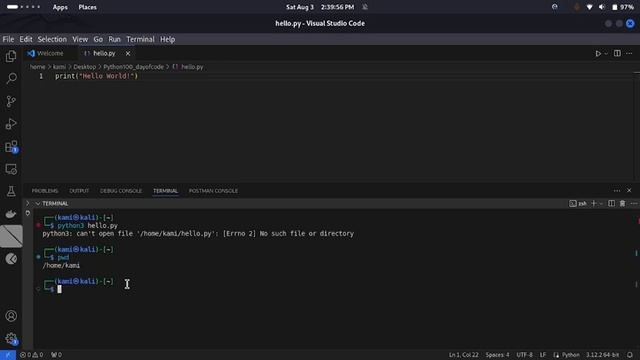640x360 pixels.
Task: Open the Manage gear settings icon
Action: (x=11, y=338)
